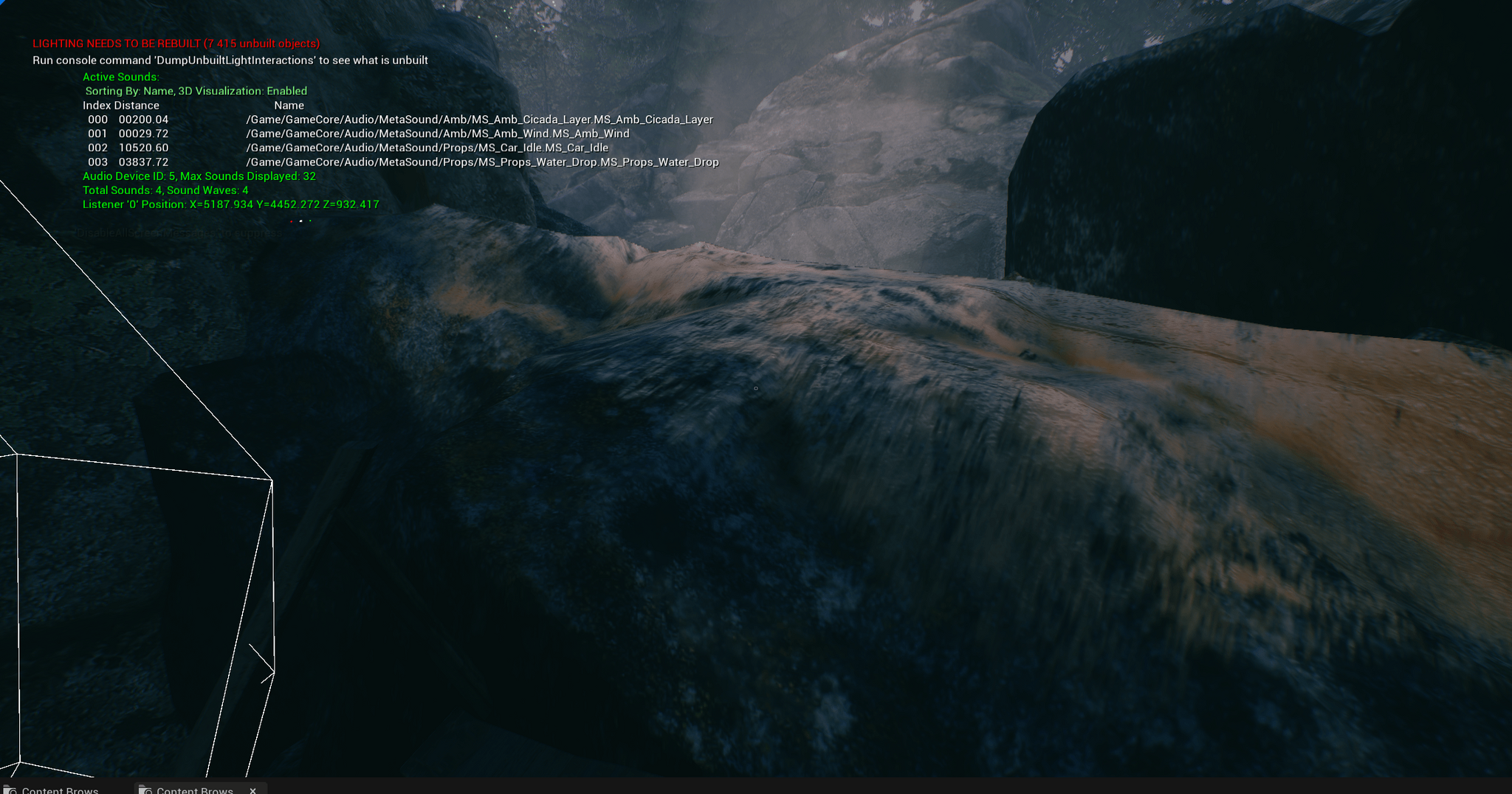
Task: Click sound index '001'
Action: tap(97, 134)
